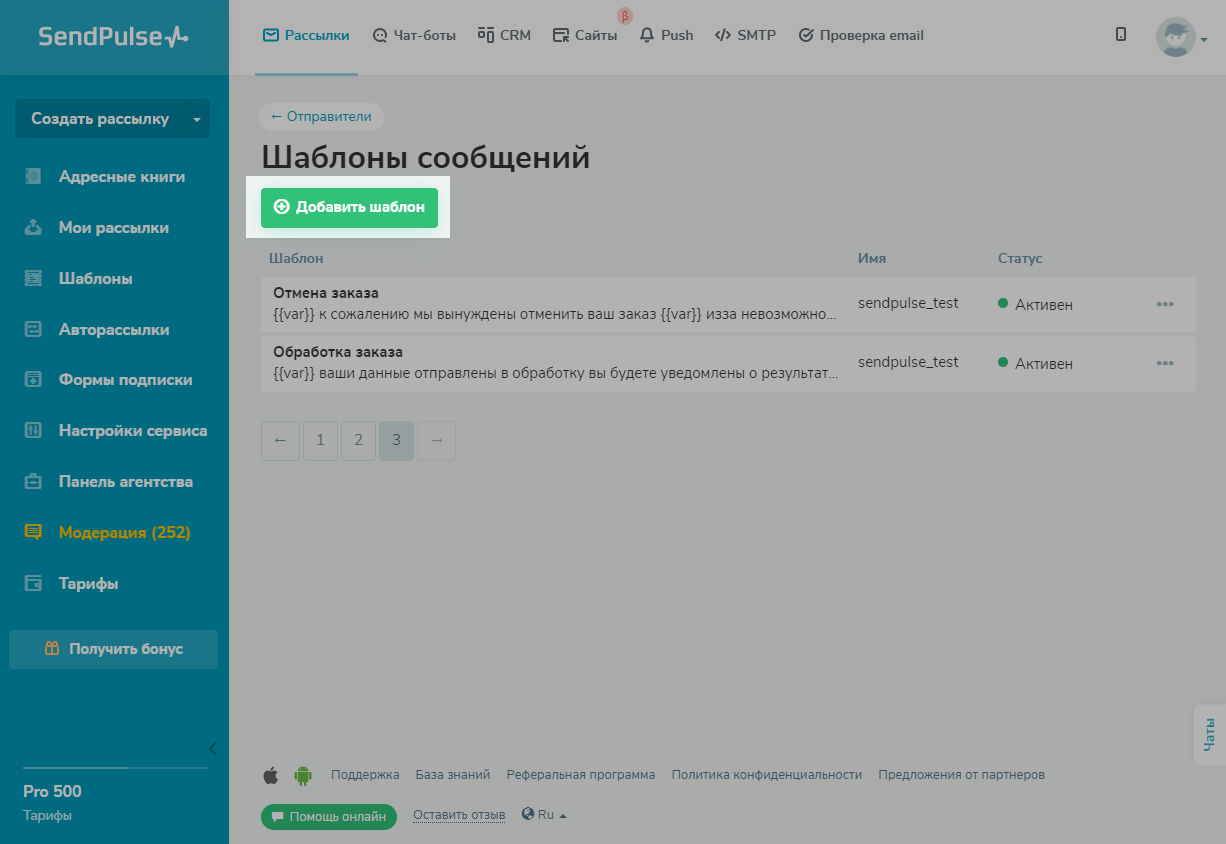The image size is (1226, 844).
Task: Switch to the Сайты tab
Action: [x=585, y=36]
